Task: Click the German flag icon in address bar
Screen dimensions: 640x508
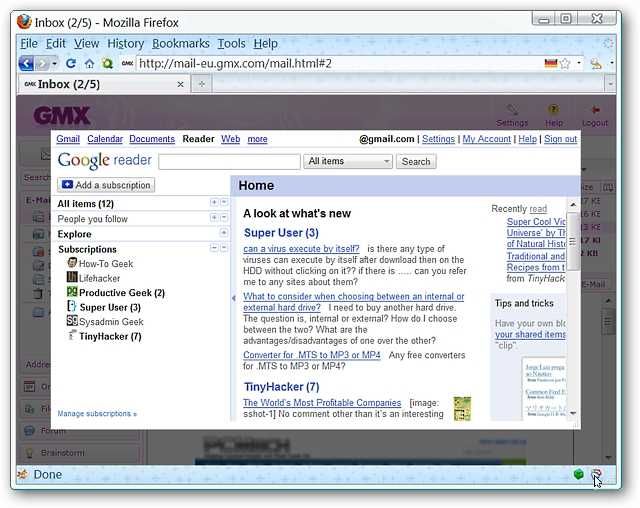Action: [x=551, y=63]
